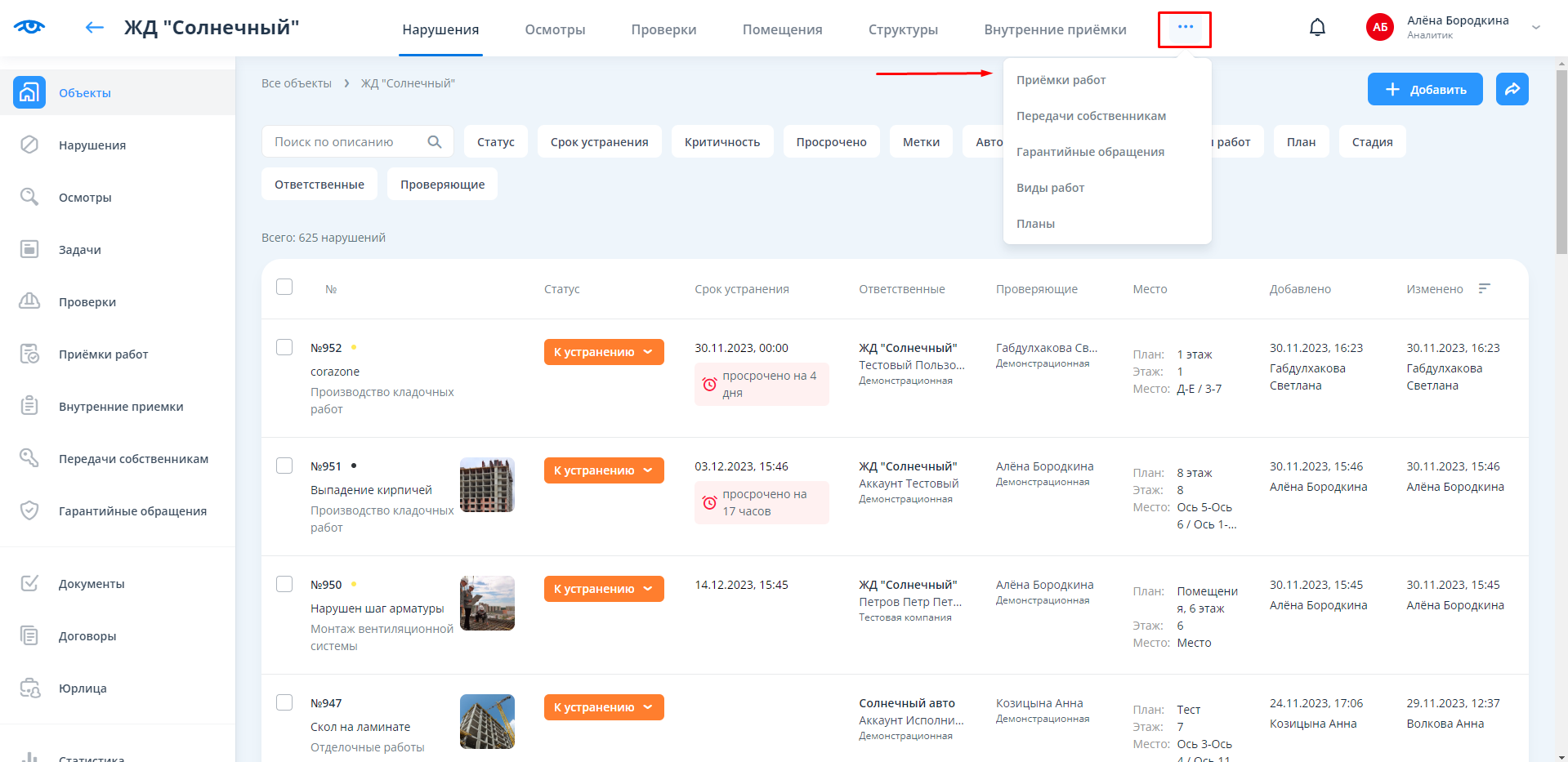
Task: Click the back arrow next to ЖД Солнечный
Action: pos(95,28)
